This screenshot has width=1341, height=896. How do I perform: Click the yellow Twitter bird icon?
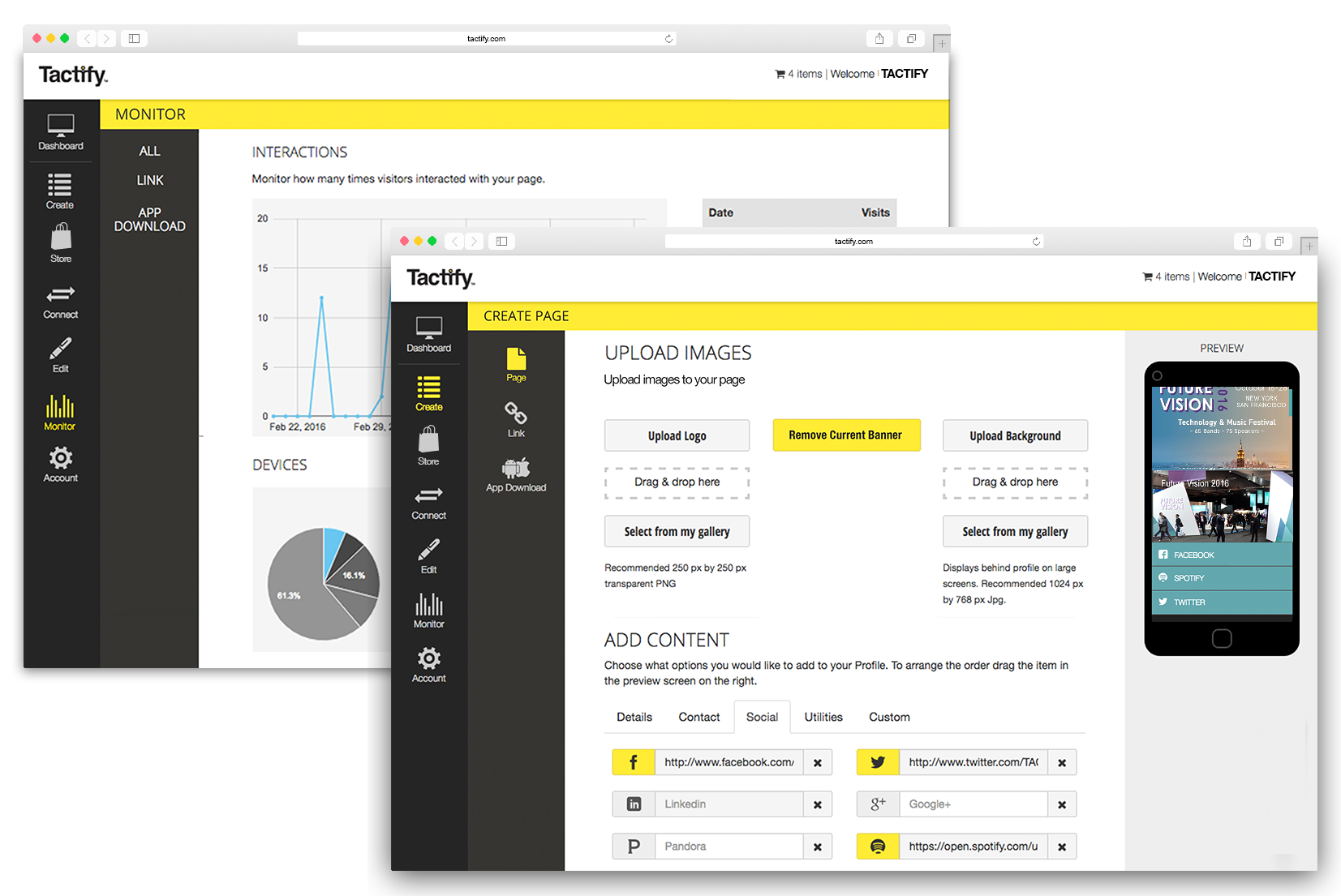pos(878,762)
